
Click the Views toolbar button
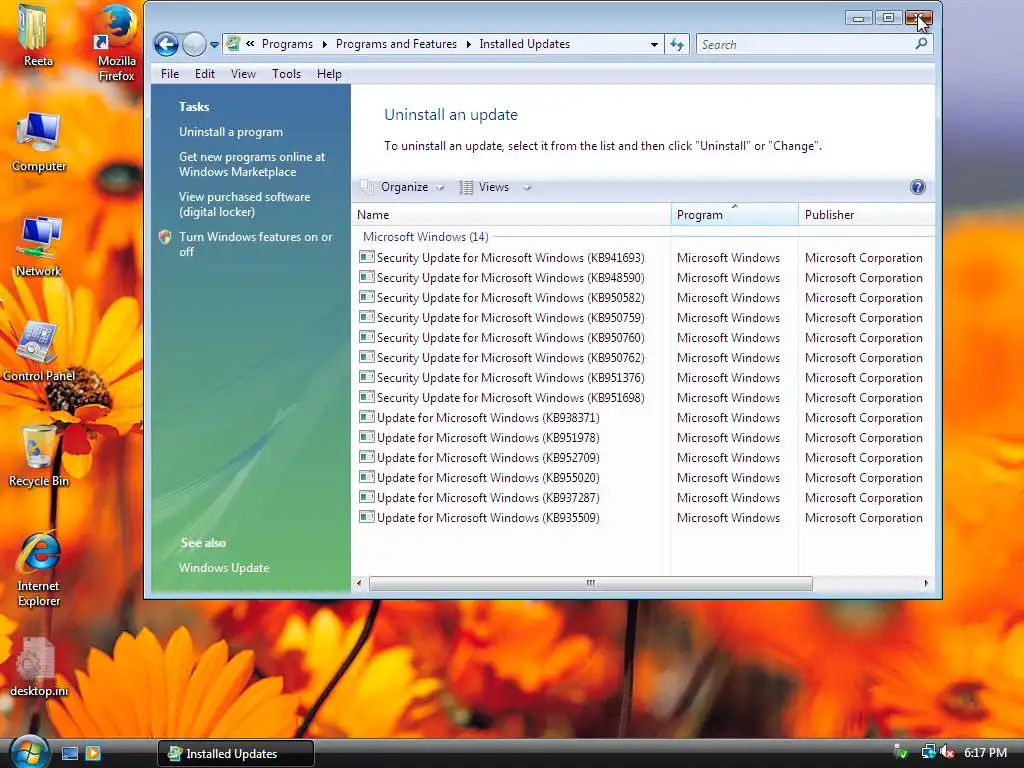tap(487, 187)
